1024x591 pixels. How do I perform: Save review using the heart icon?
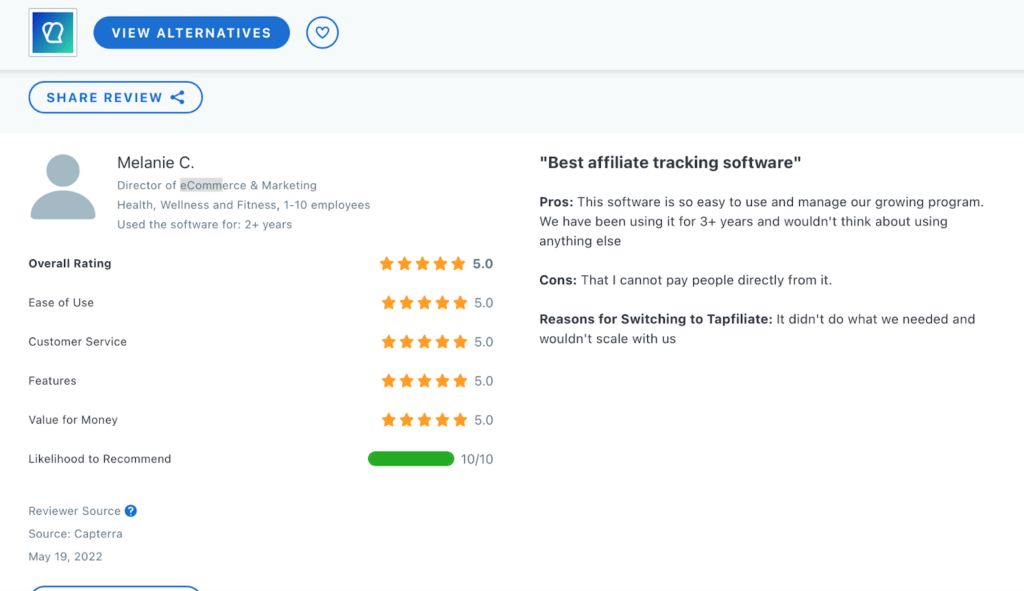tap(322, 32)
